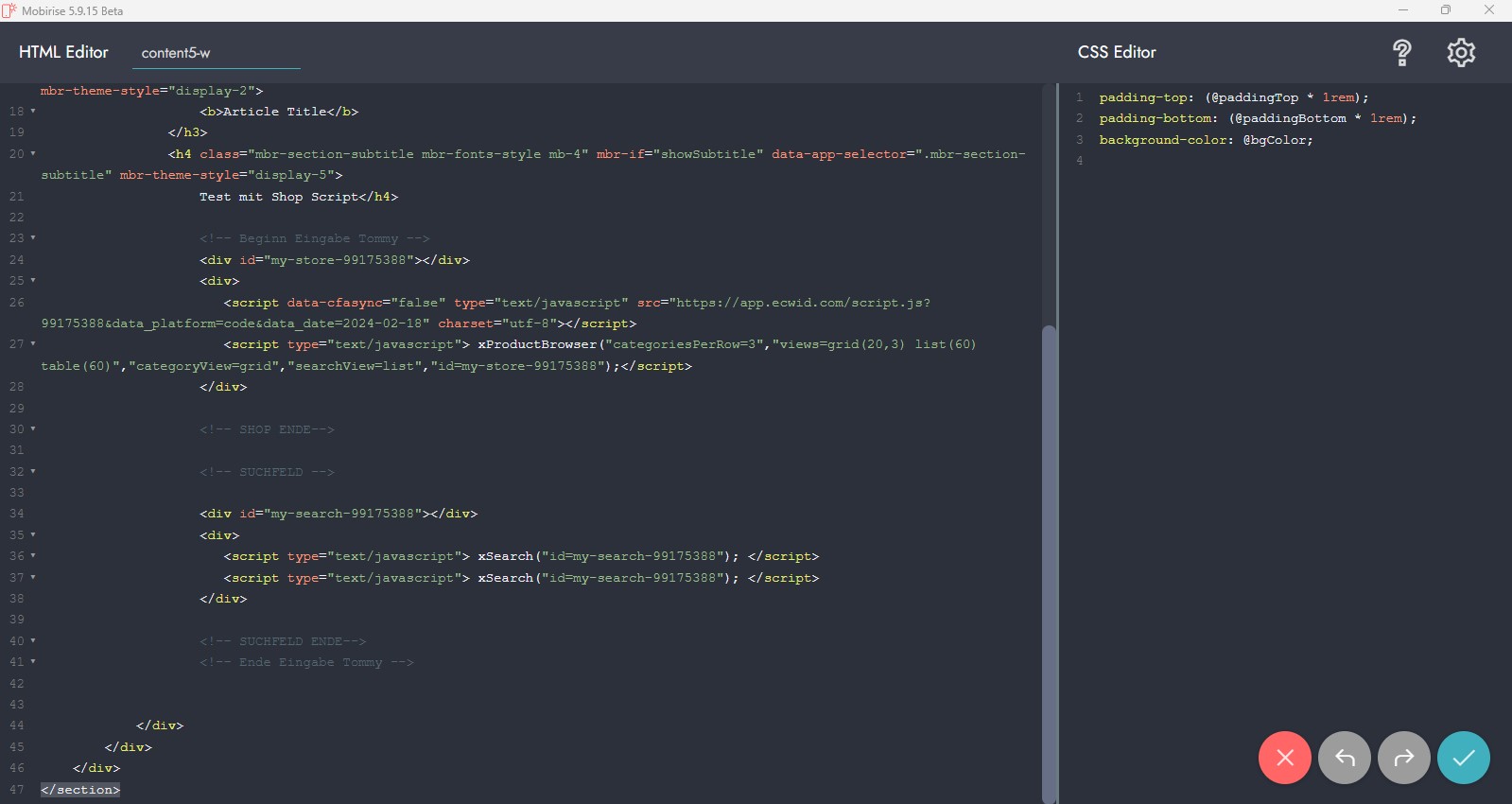Restore the window using title bar button
The width and height of the screenshot is (1512, 804).
tap(1445, 10)
